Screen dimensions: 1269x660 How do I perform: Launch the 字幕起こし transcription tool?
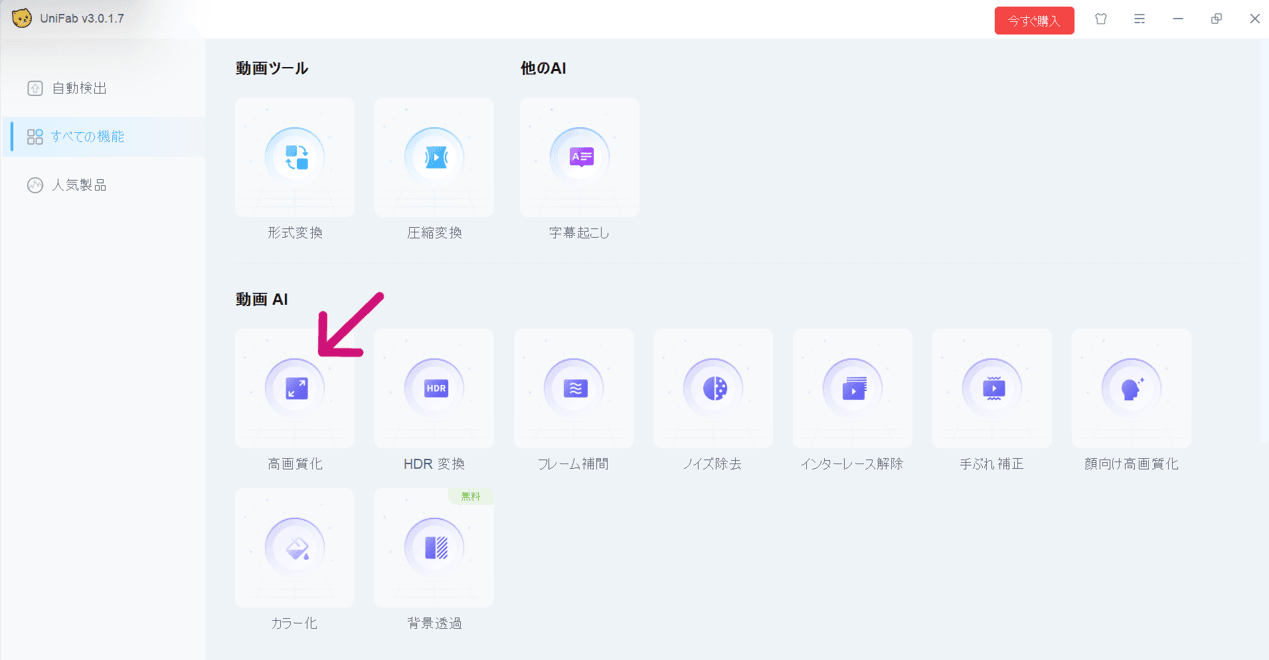(x=580, y=158)
